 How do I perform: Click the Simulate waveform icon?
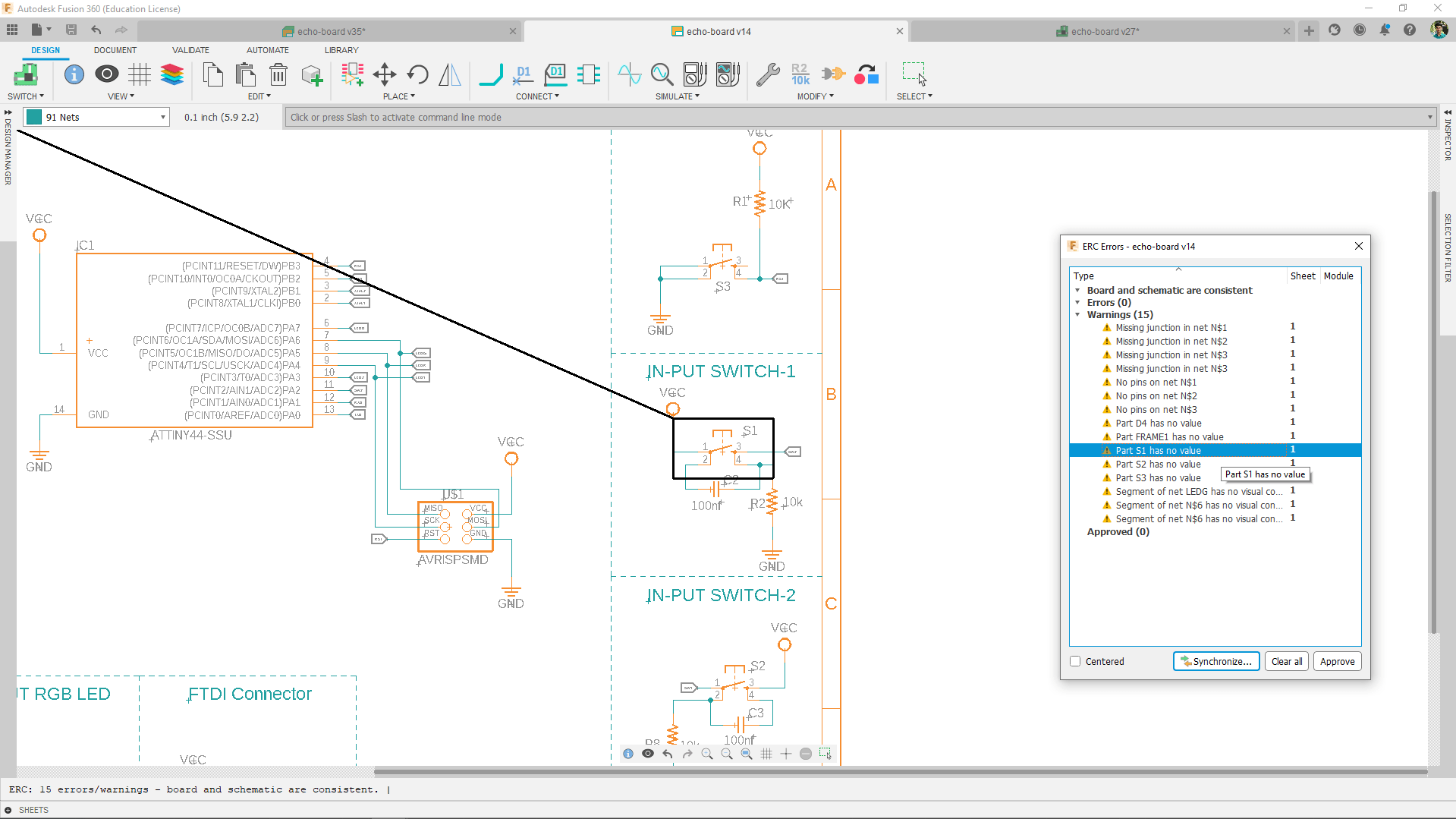tap(629, 74)
